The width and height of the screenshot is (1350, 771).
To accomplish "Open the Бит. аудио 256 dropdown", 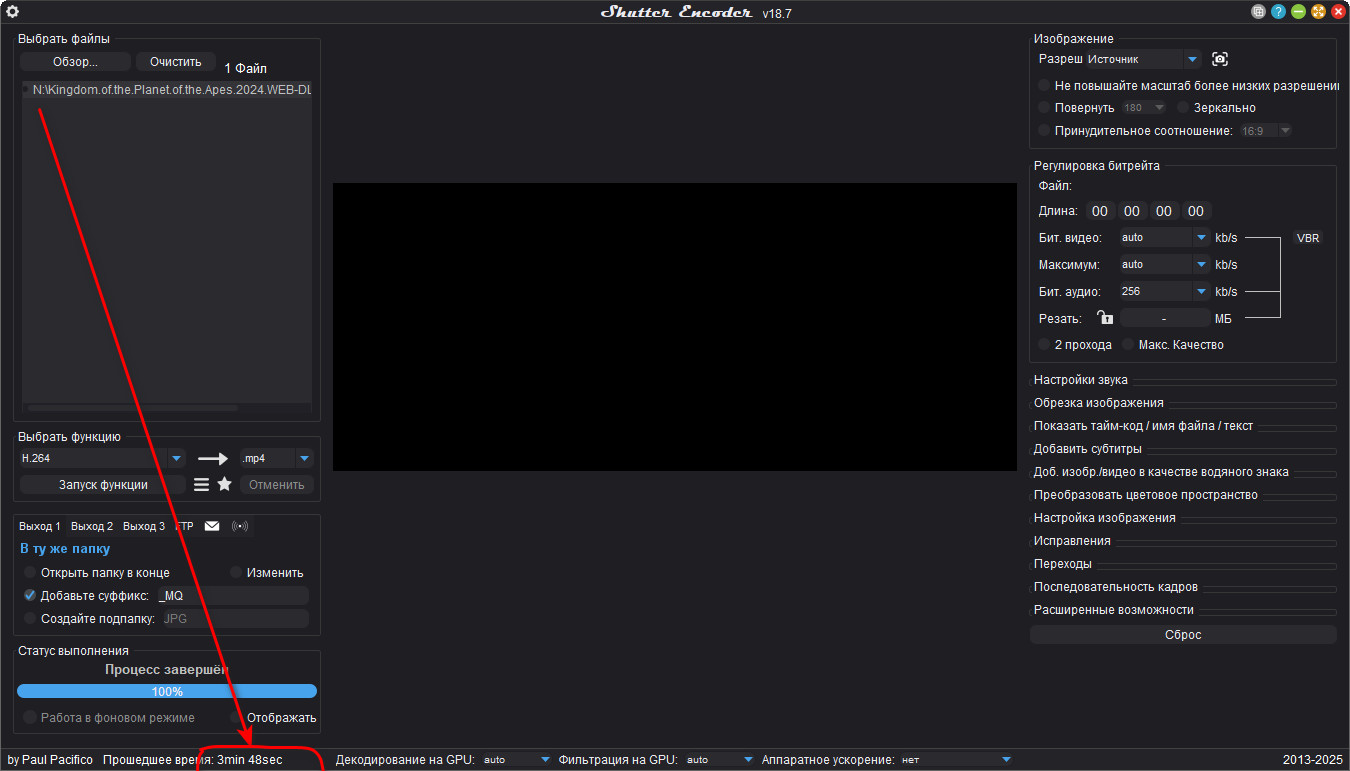I will 1165,292.
